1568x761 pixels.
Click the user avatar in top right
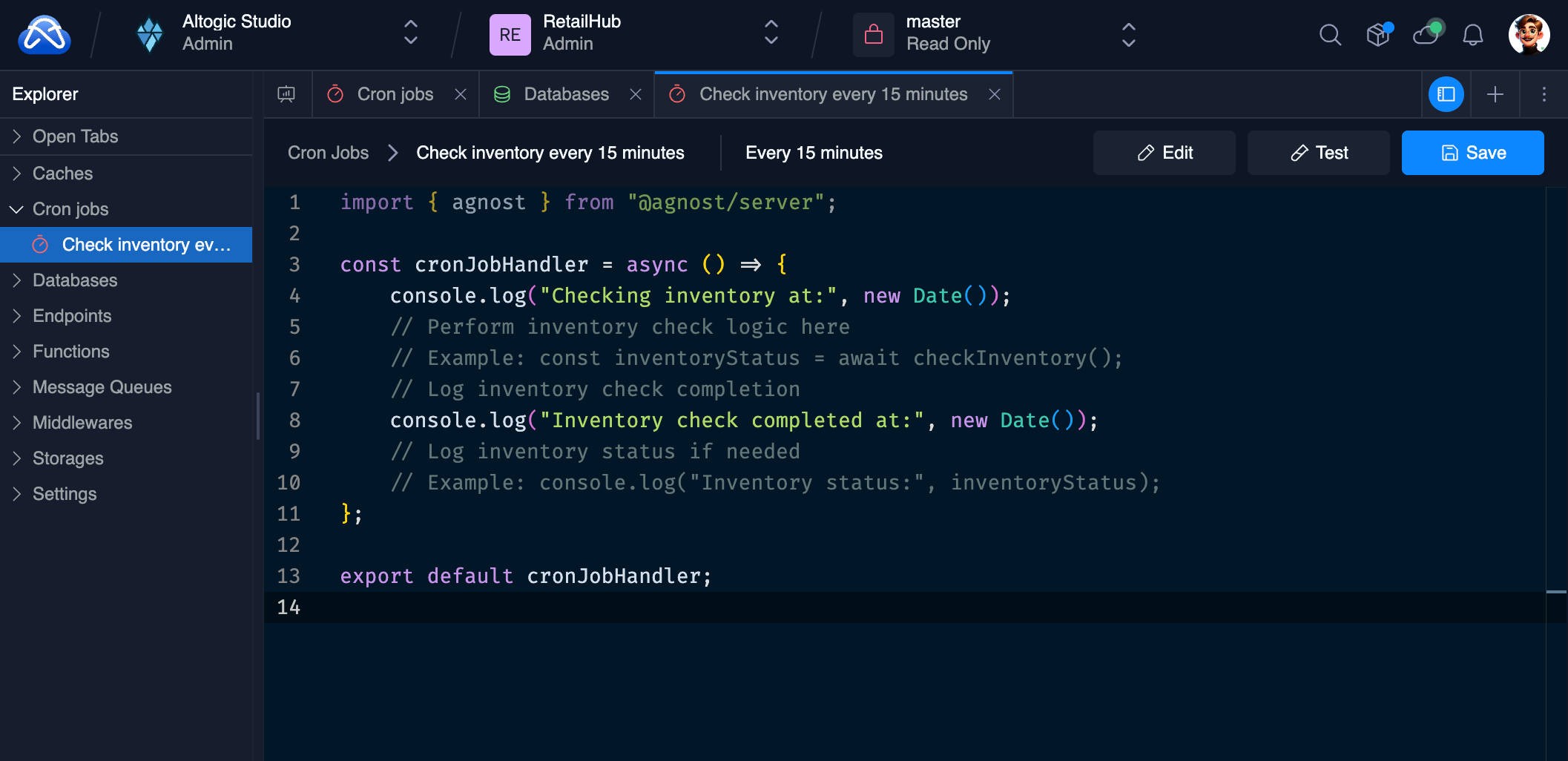click(x=1529, y=34)
